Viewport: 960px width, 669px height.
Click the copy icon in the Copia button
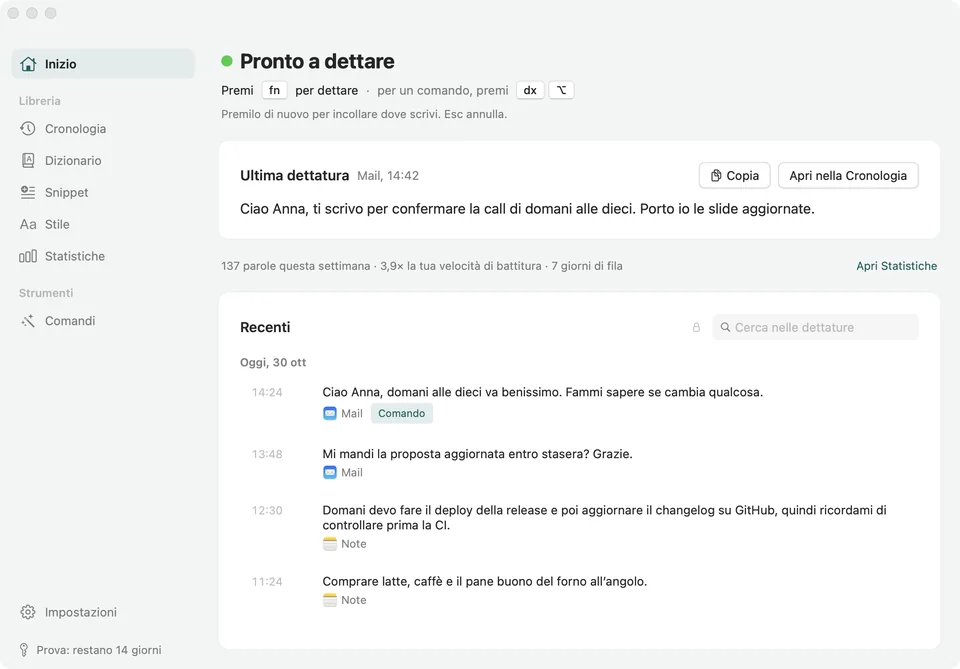pyautogui.click(x=716, y=176)
